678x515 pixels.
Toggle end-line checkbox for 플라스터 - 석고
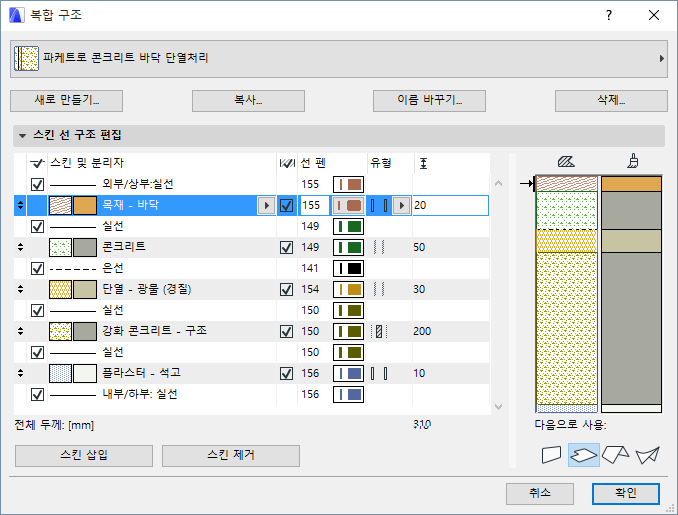[286, 374]
